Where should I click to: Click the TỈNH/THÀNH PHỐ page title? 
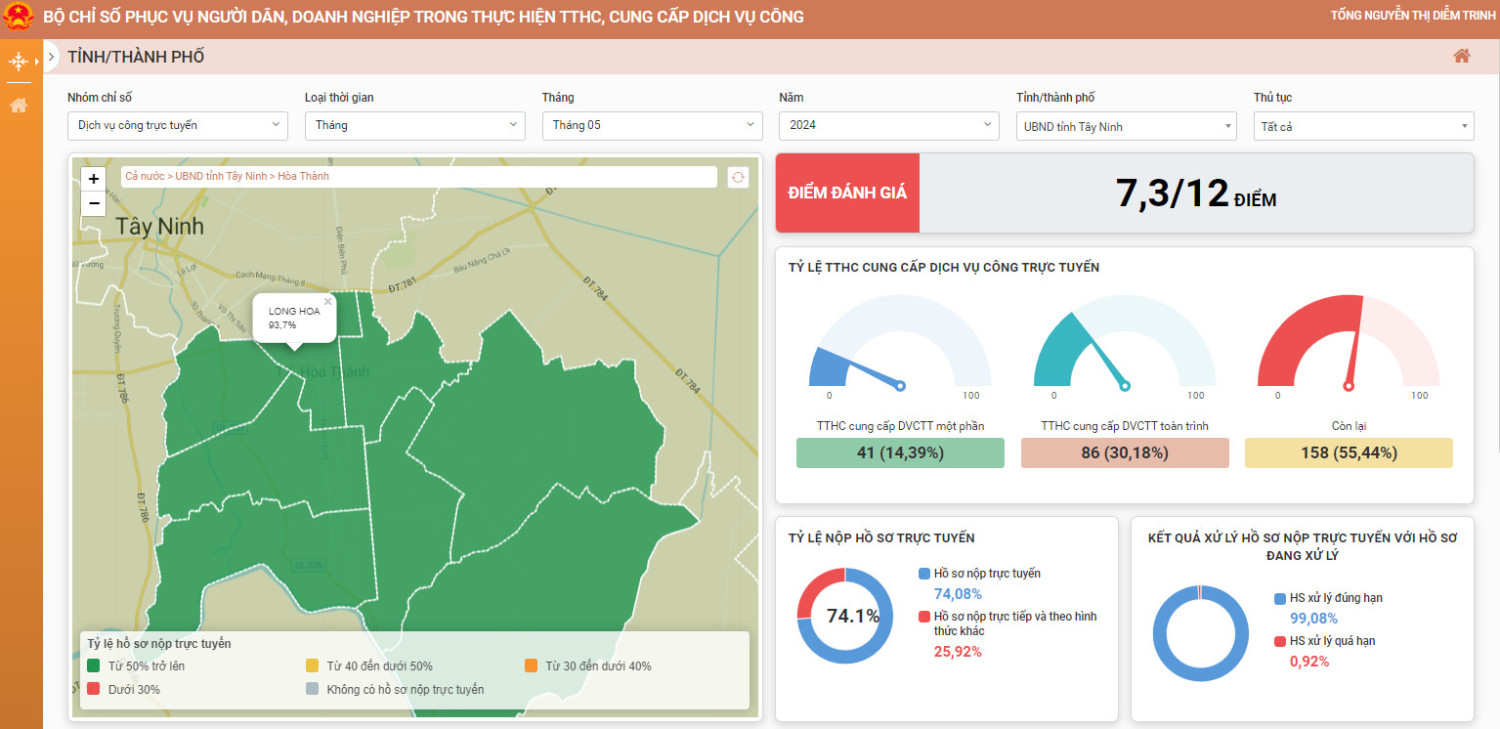(136, 57)
